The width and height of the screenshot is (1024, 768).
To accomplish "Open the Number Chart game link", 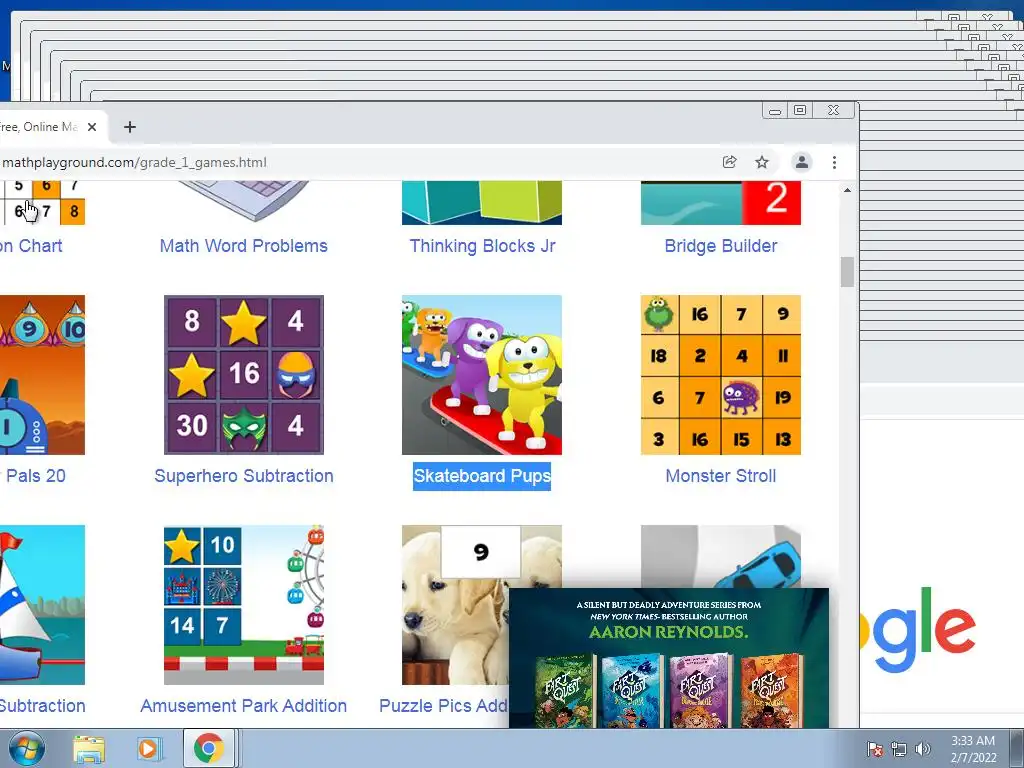I will pos(31,246).
